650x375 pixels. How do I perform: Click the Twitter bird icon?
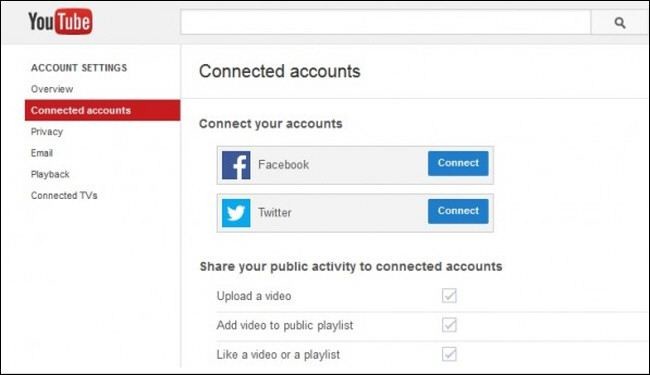[x=236, y=213]
